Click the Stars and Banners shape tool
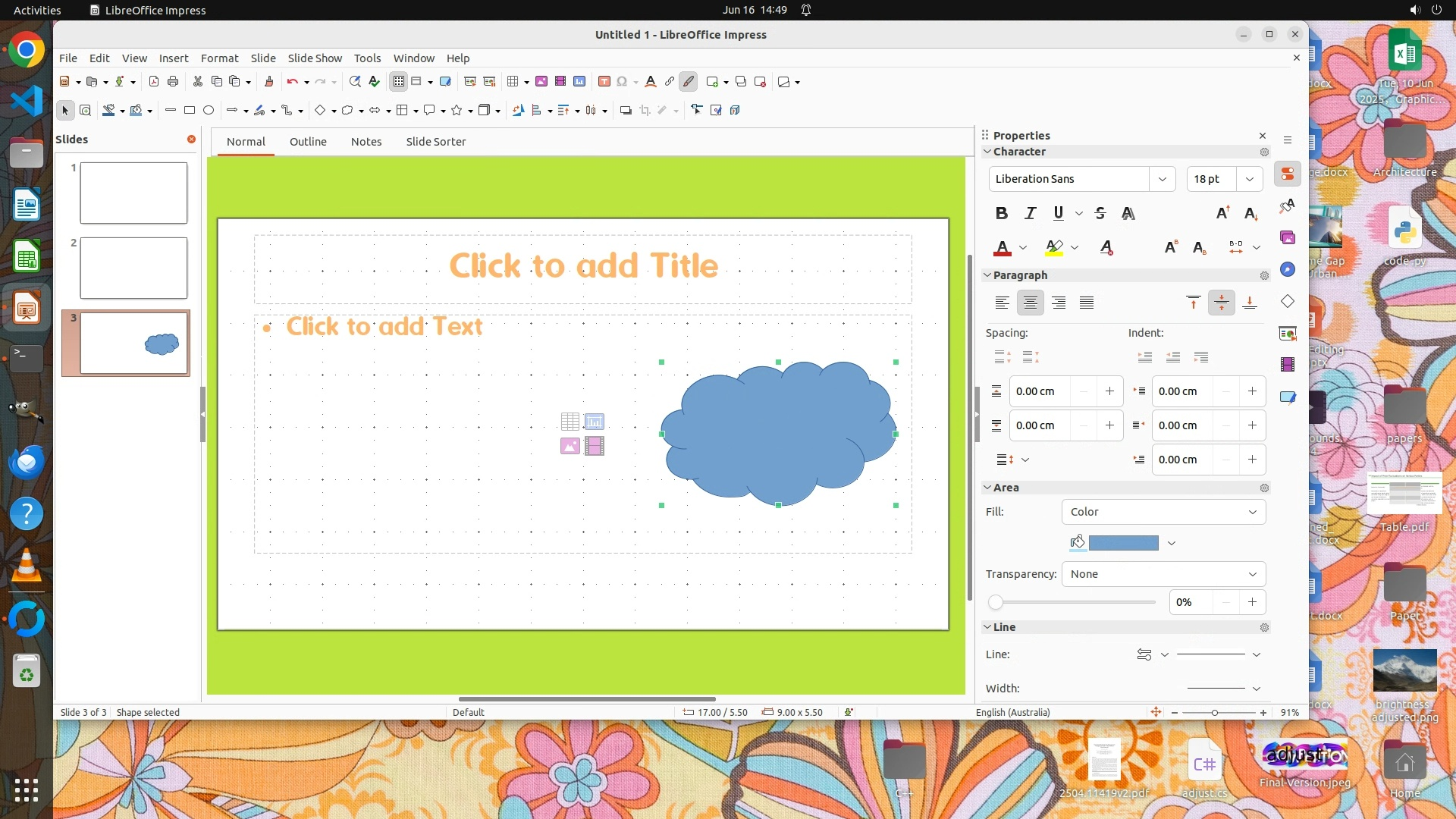The width and height of the screenshot is (1456, 819). pyautogui.click(x=457, y=111)
